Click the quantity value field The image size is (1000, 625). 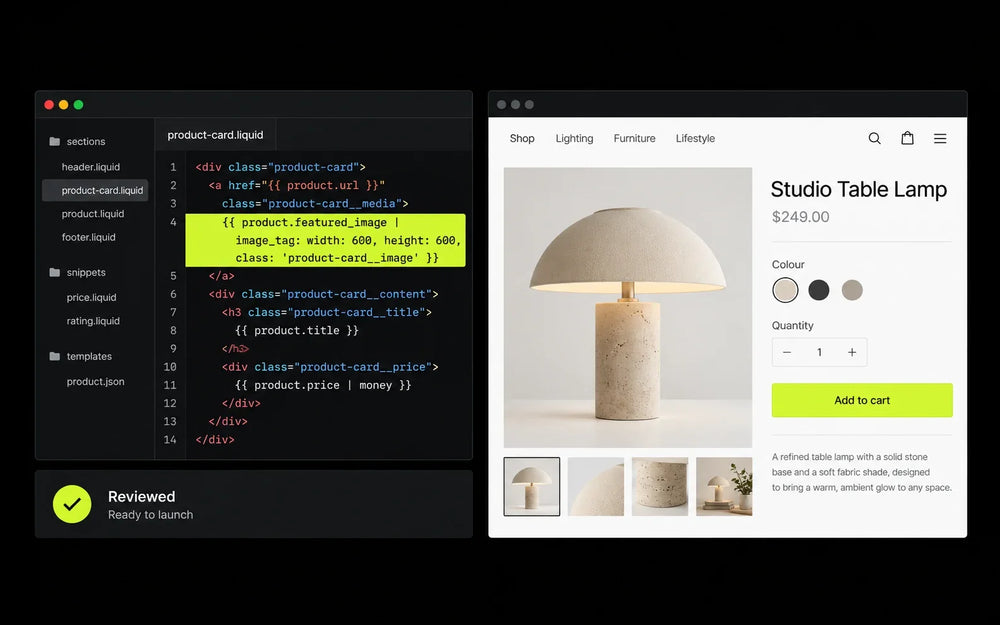[x=820, y=352]
